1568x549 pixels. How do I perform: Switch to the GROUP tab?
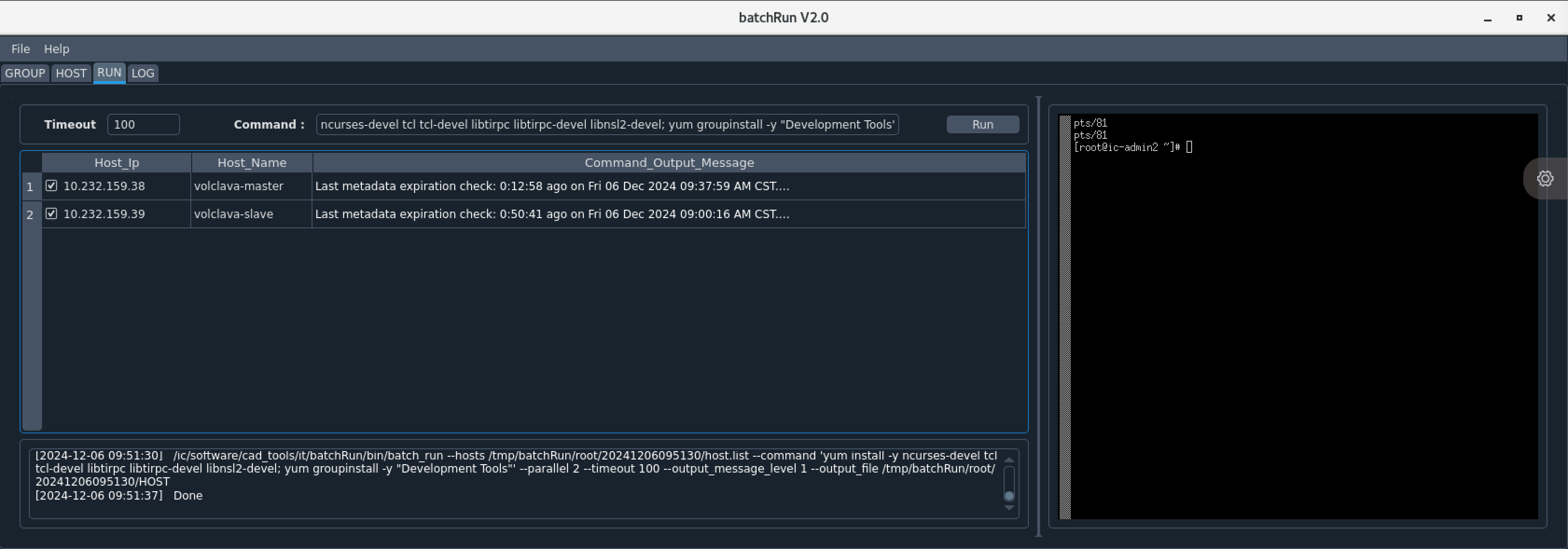25,74
